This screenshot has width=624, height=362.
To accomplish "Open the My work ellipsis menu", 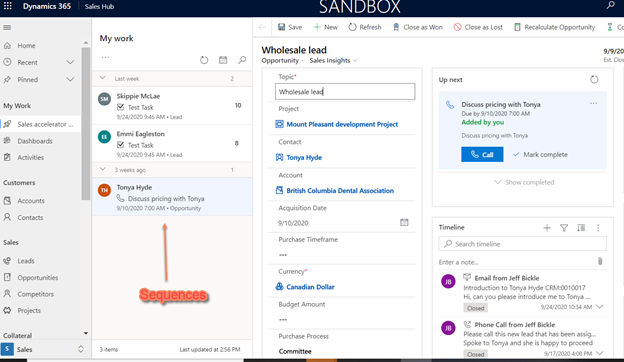I will (105, 57).
